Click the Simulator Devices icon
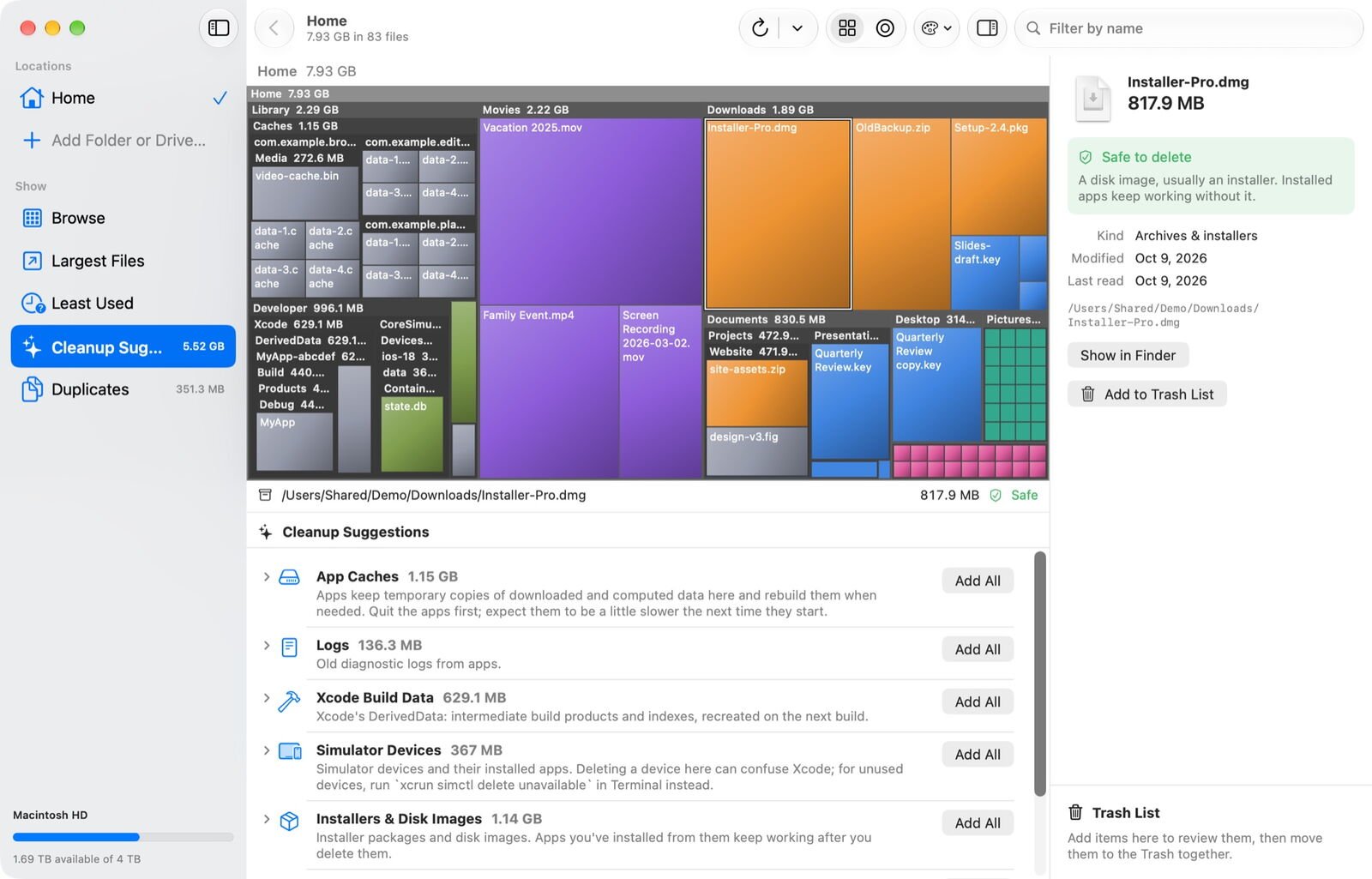Screen dimensions: 1372x879 290,752
